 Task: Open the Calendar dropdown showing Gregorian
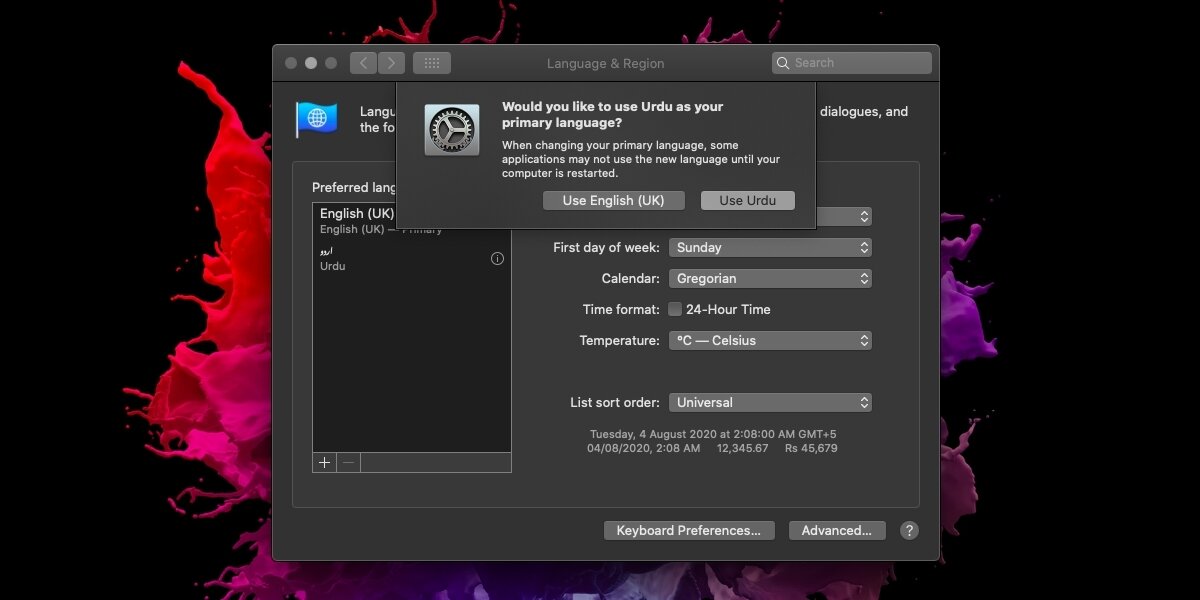(x=770, y=278)
